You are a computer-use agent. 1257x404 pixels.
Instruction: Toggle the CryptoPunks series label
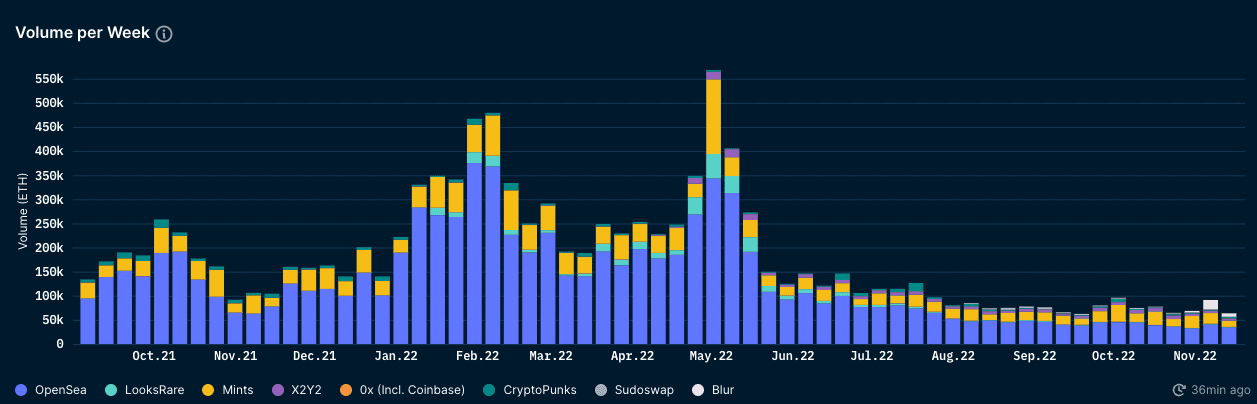click(x=539, y=389)
